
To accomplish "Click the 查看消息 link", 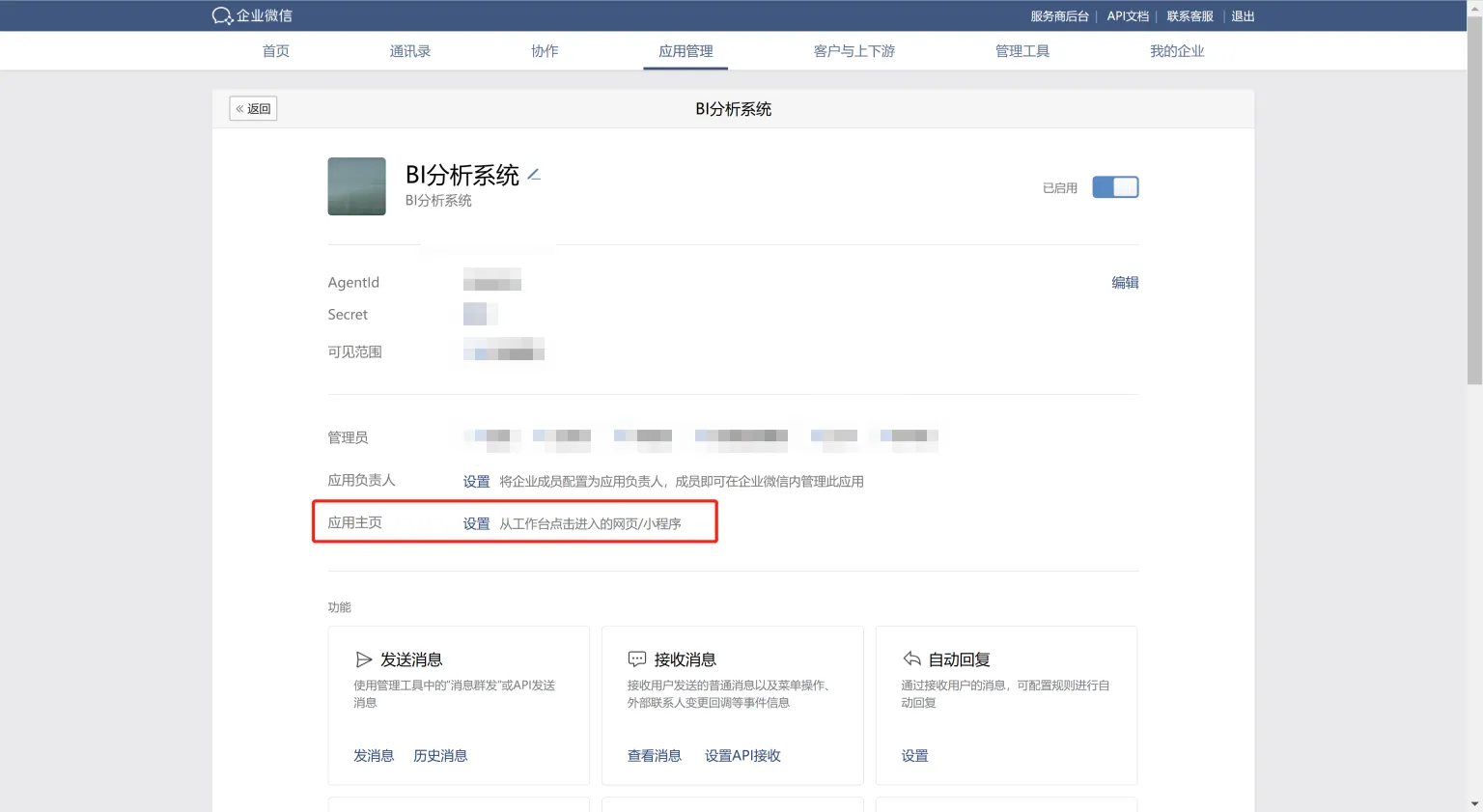I will click(655, 756).
